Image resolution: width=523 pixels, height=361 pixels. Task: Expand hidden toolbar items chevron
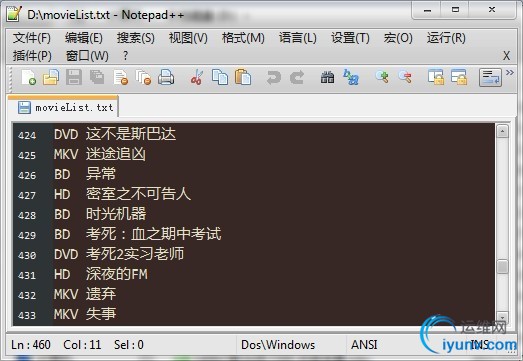click(x=510, y=72)
